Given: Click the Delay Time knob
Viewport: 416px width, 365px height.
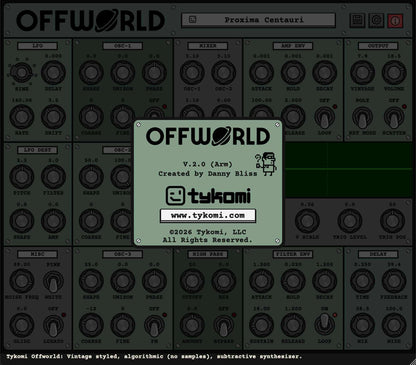Looking at the screenshot, I should (362, 281).
